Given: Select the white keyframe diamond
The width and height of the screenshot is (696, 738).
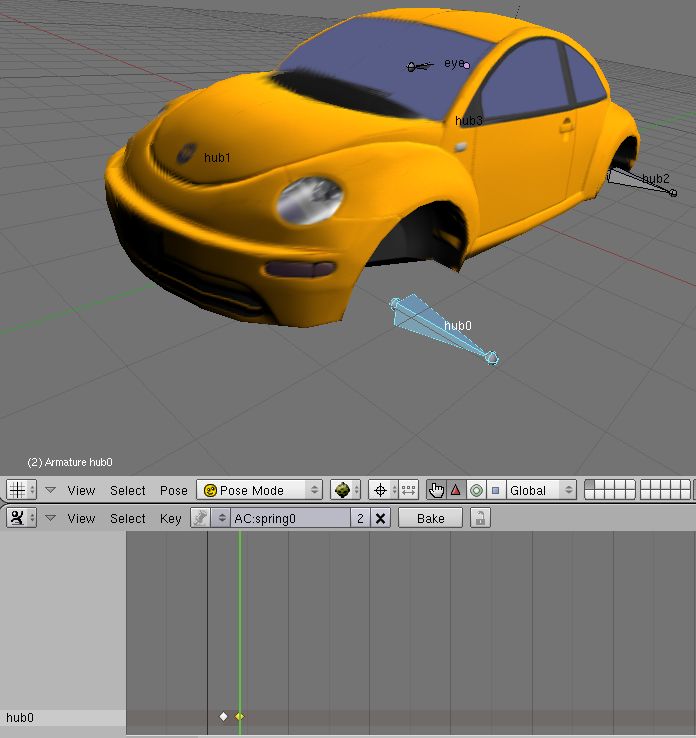Looking at the screenshot, I should 224,716.
